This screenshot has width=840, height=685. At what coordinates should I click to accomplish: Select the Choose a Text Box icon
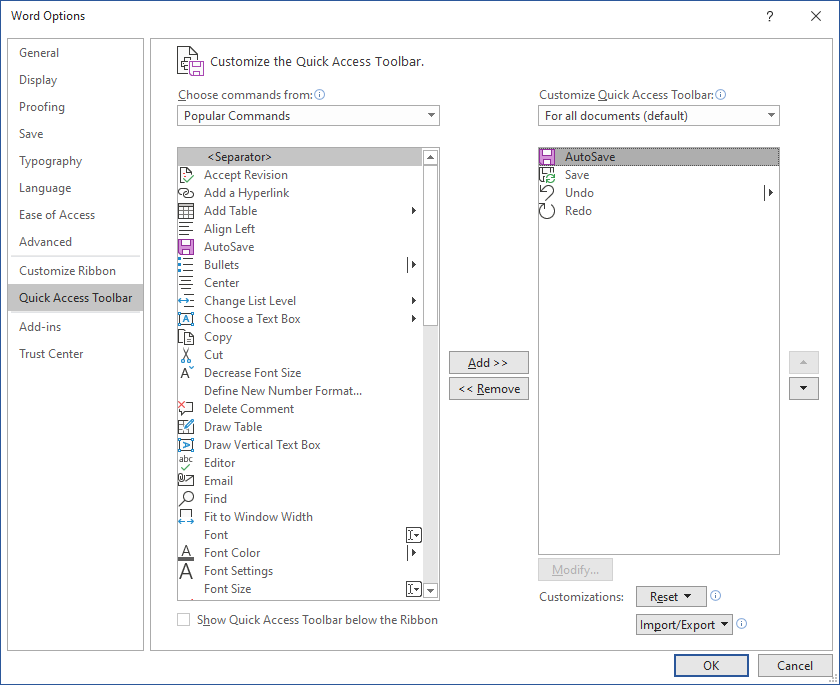click(186, 319)
